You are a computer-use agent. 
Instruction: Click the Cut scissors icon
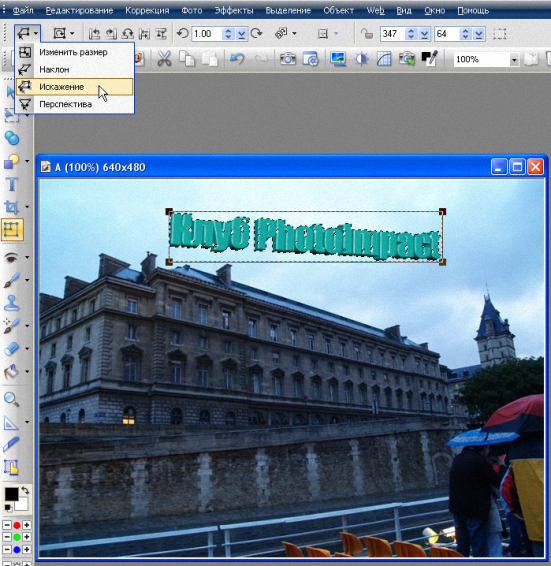[164, 58]
